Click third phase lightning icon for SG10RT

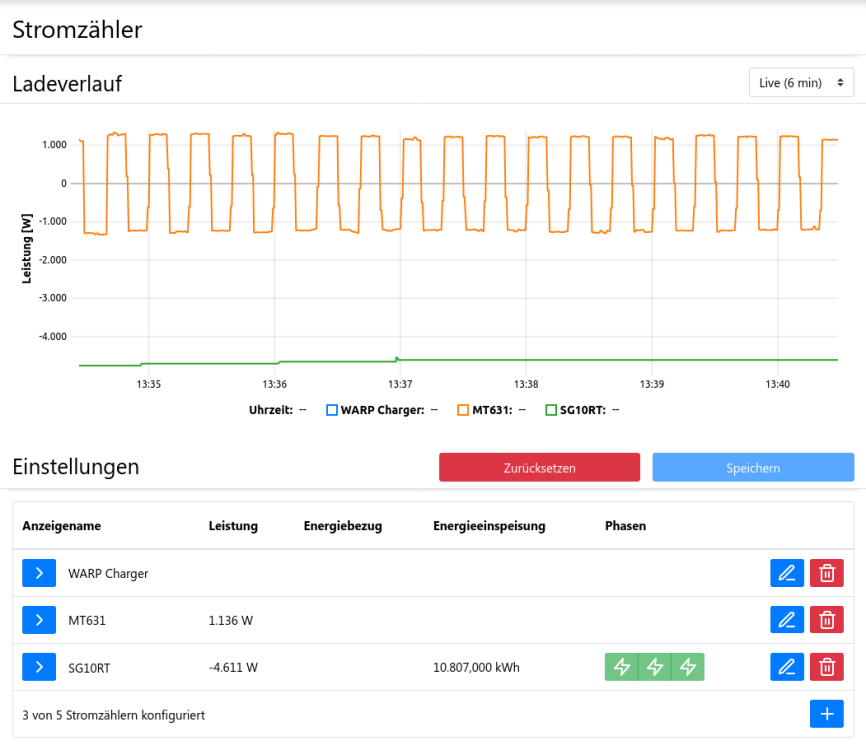tap(688, 667)
